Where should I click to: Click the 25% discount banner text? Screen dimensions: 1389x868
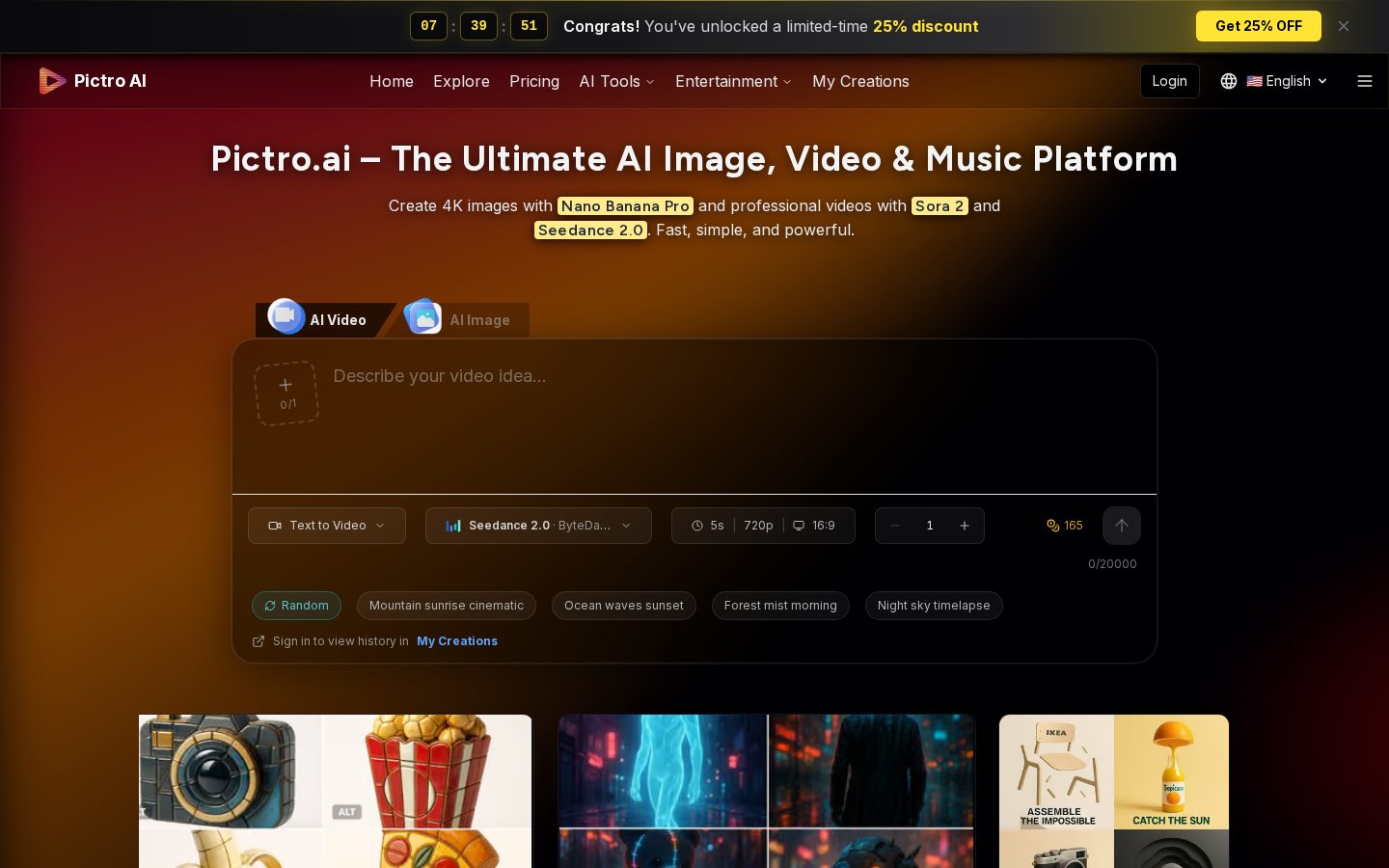point(925,26)
